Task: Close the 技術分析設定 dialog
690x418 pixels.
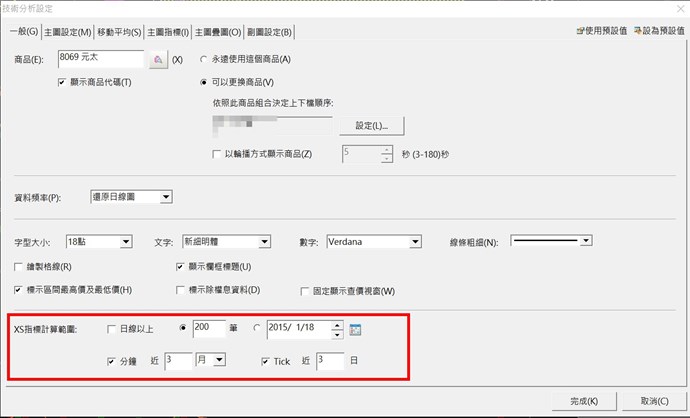Action: (681, 8)
